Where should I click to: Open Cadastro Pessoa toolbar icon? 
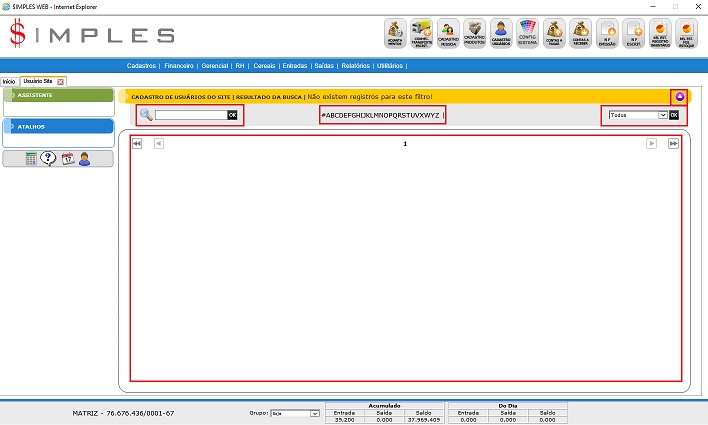tap(449, 33)
